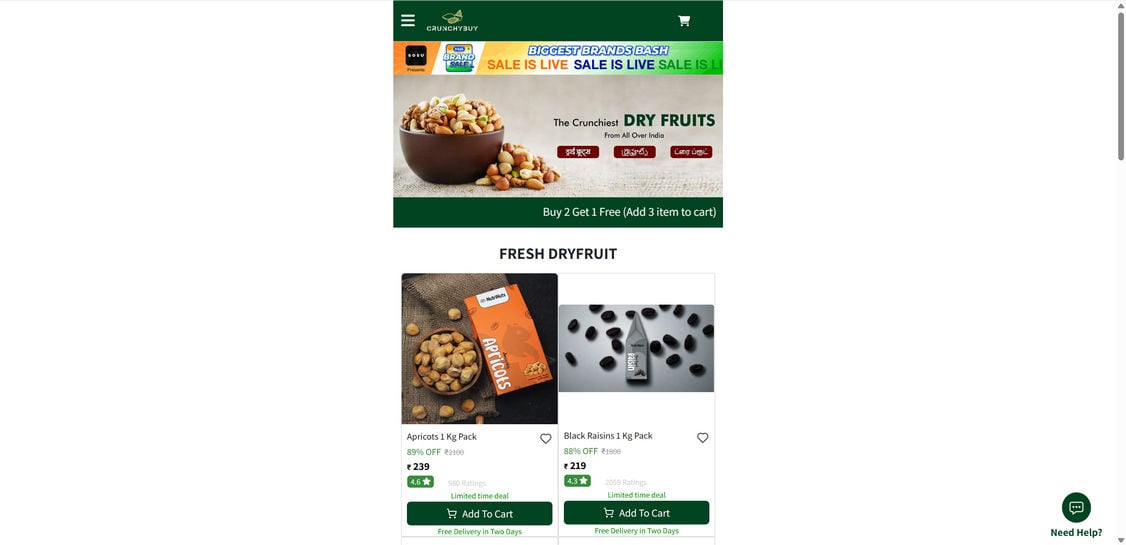Viewport: 1126px width, 545px height.
Task: Open the hamburger menu
Action: click(408, 20)
